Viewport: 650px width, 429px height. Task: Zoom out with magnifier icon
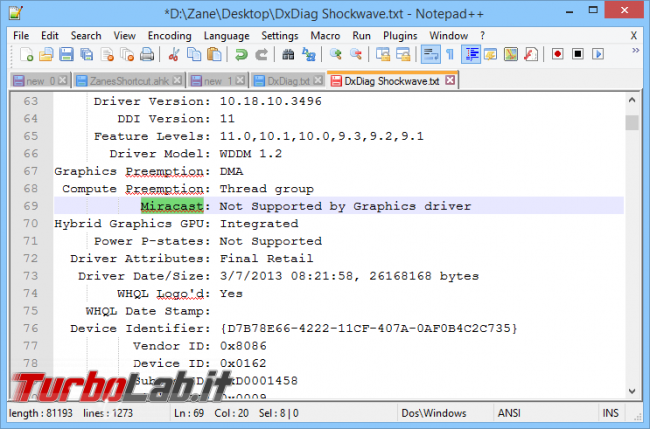[356, 54]
